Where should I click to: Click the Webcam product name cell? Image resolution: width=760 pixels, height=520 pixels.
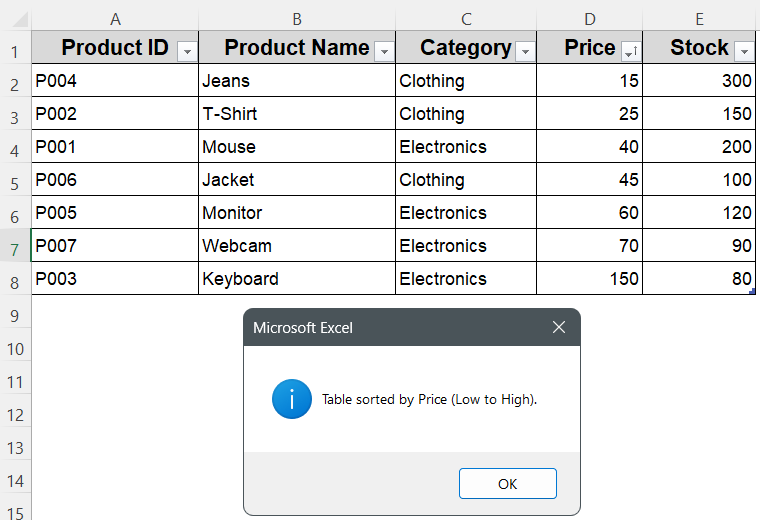(x=296, y=246)
